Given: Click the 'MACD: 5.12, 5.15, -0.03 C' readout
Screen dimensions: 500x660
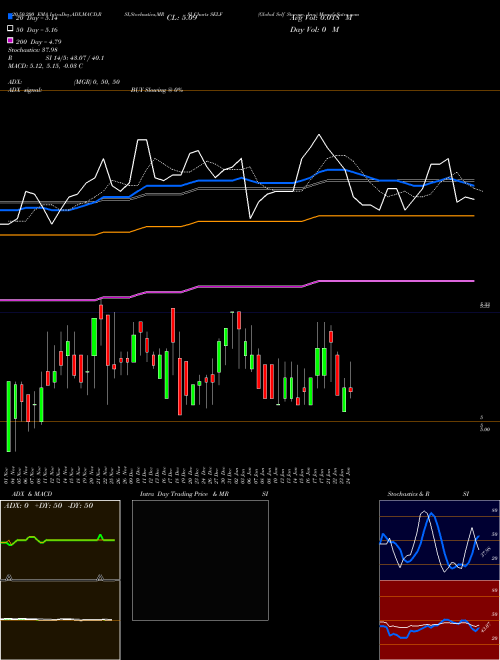Looking at the screenshot, I should (45, 66).
